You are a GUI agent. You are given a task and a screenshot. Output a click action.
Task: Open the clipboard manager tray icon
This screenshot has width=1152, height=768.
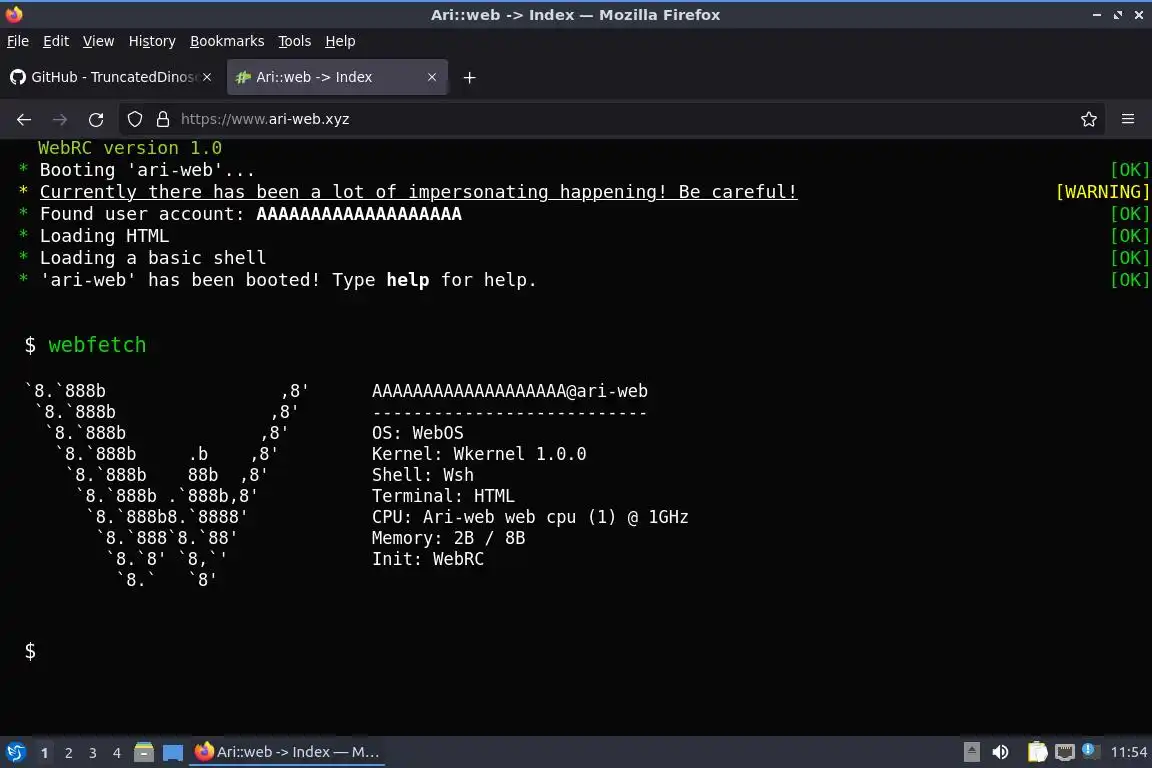(x=1037, y=752)
